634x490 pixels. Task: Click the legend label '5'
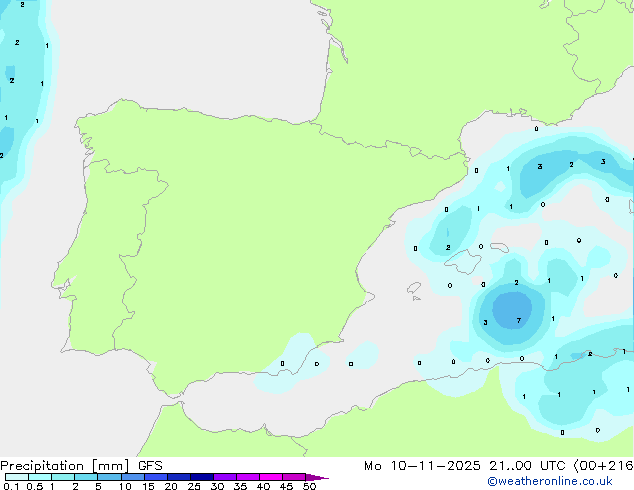pos(98,486)
